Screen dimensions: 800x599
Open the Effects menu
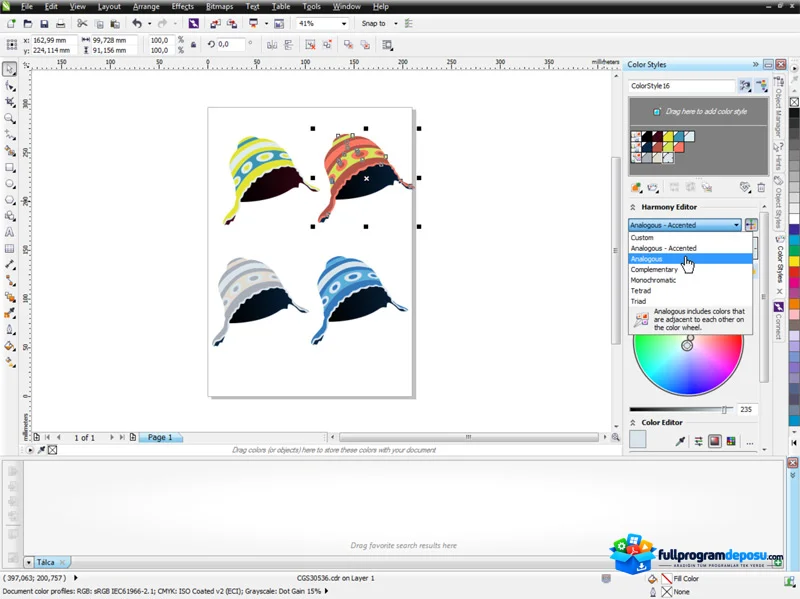183,7
